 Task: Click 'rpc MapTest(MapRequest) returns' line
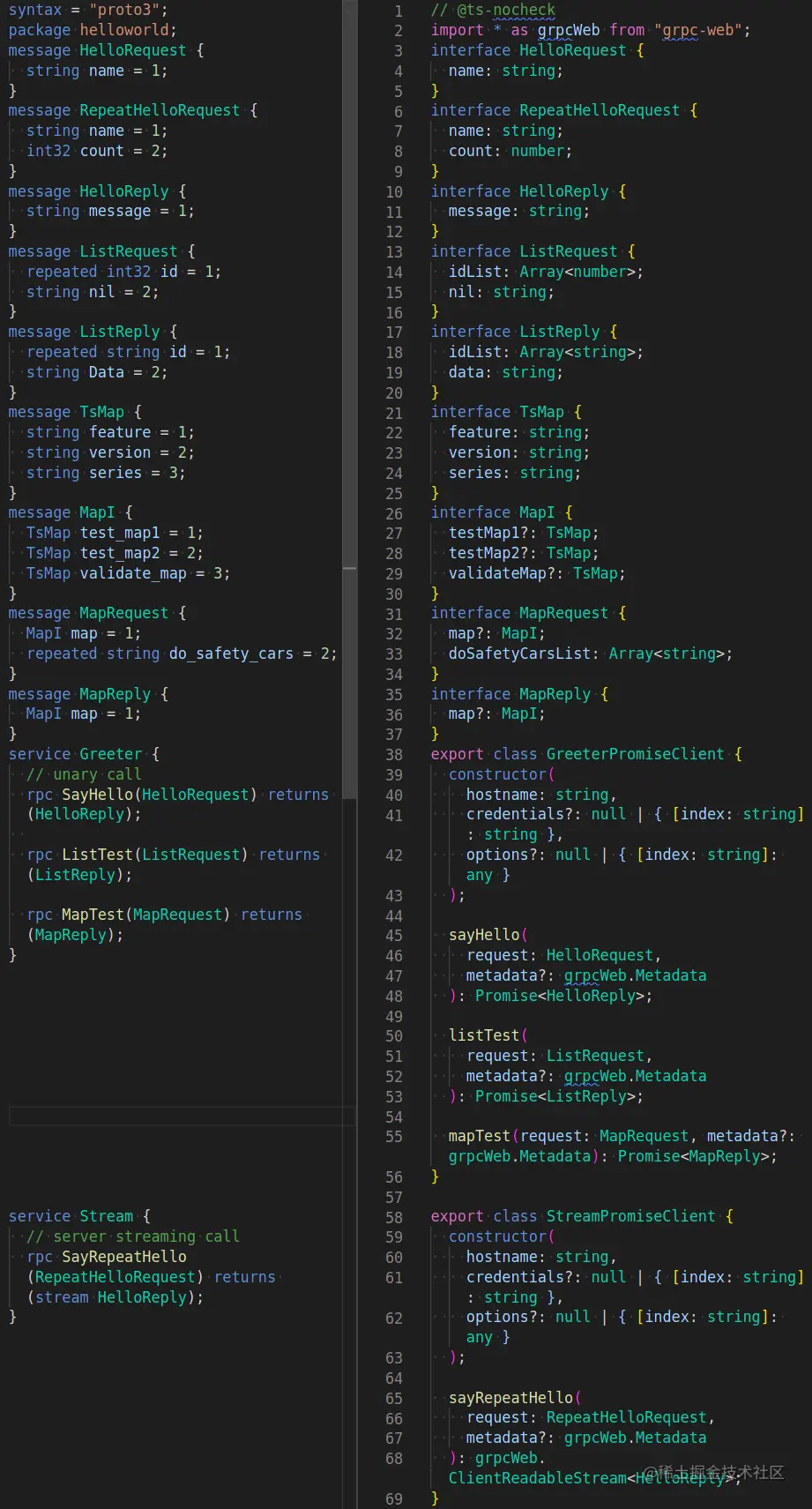click(164, 915)
